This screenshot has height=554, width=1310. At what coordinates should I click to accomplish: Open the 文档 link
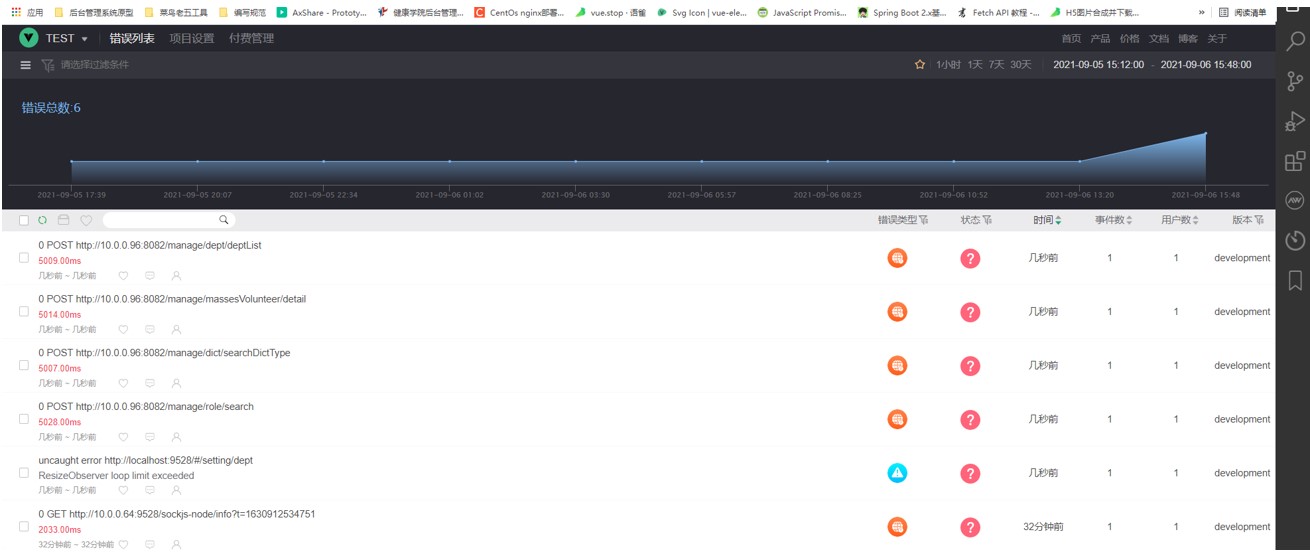1159,39
